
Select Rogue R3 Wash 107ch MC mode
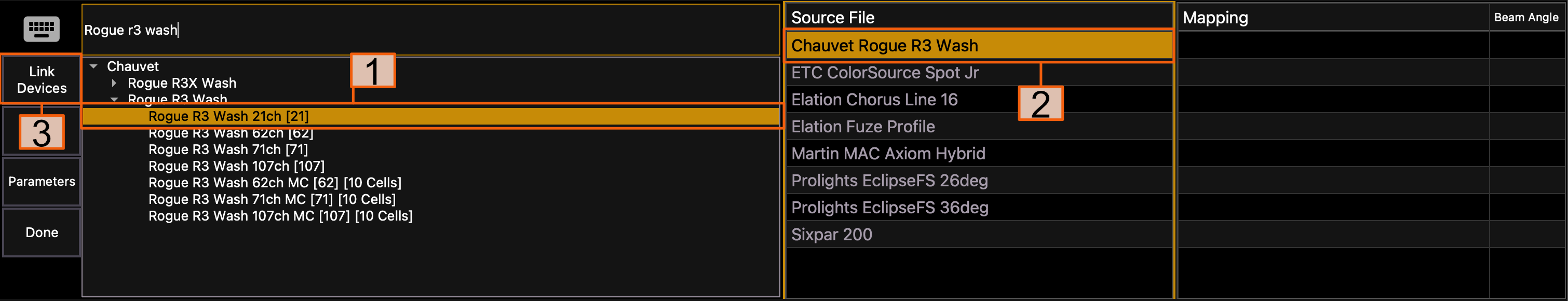(x=280, y=216)
